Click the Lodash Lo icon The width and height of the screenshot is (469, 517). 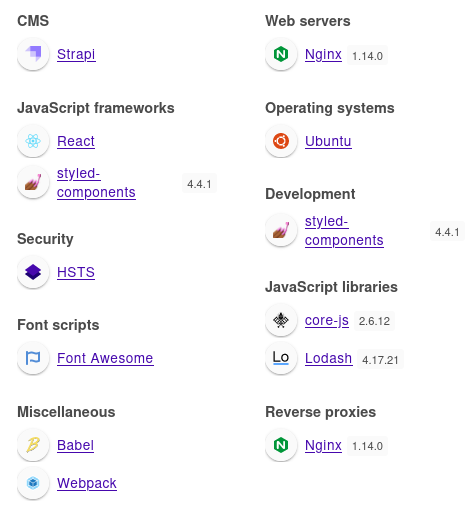click(281, 358)
